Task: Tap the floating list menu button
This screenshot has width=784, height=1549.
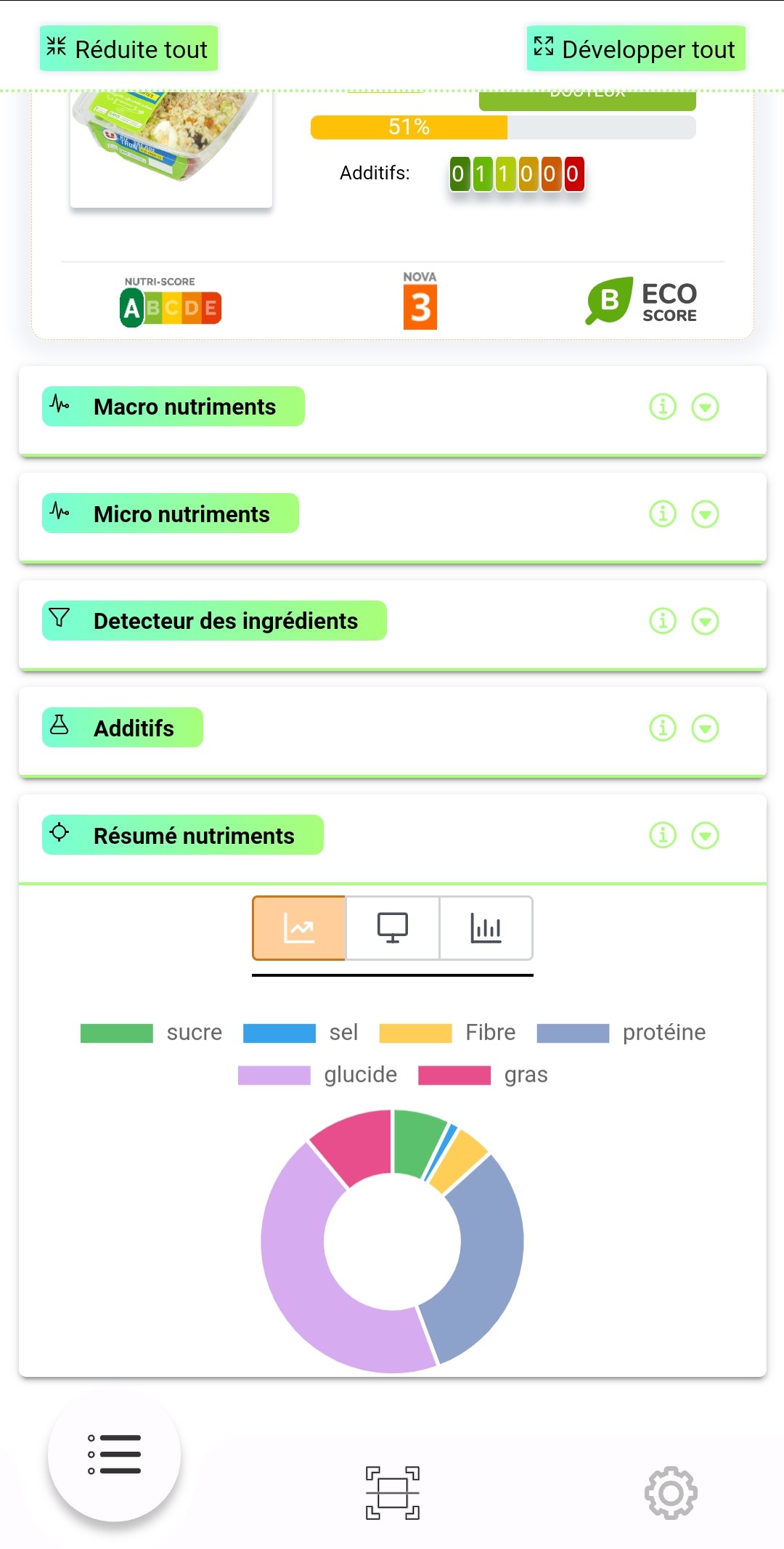Action: (x=114, y=1455)
